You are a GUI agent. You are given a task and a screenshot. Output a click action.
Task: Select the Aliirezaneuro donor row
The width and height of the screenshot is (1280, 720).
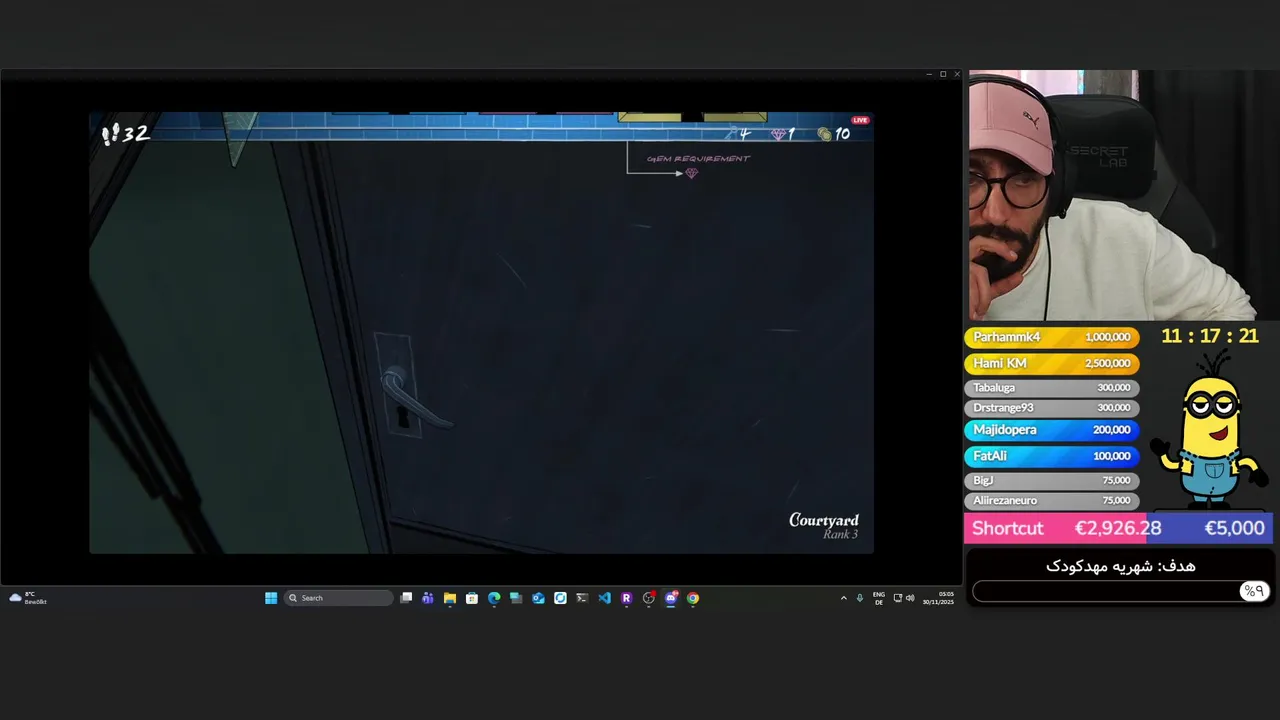[1051, 500]
